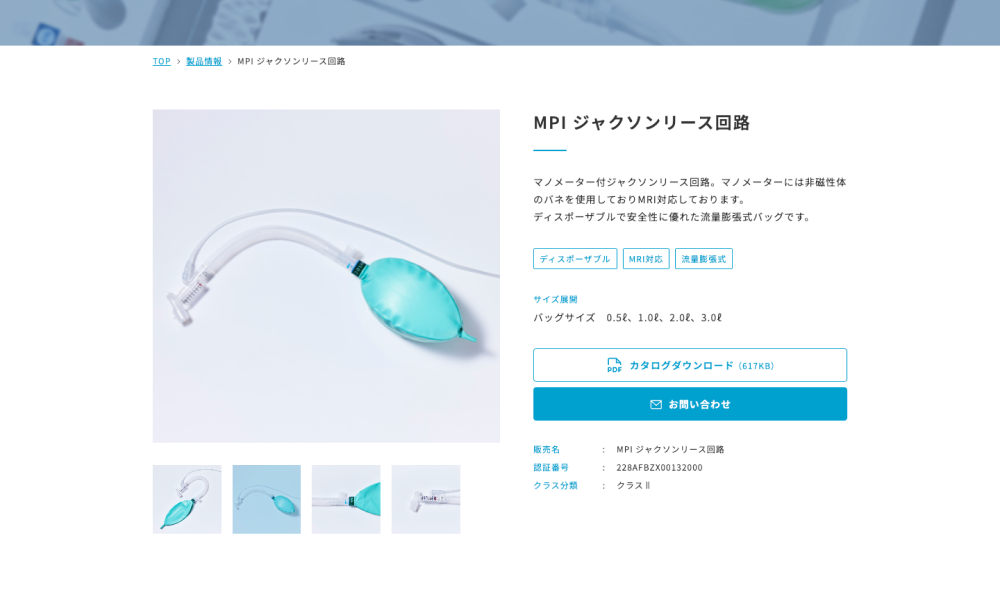Click the main product image

click(326, 276)
